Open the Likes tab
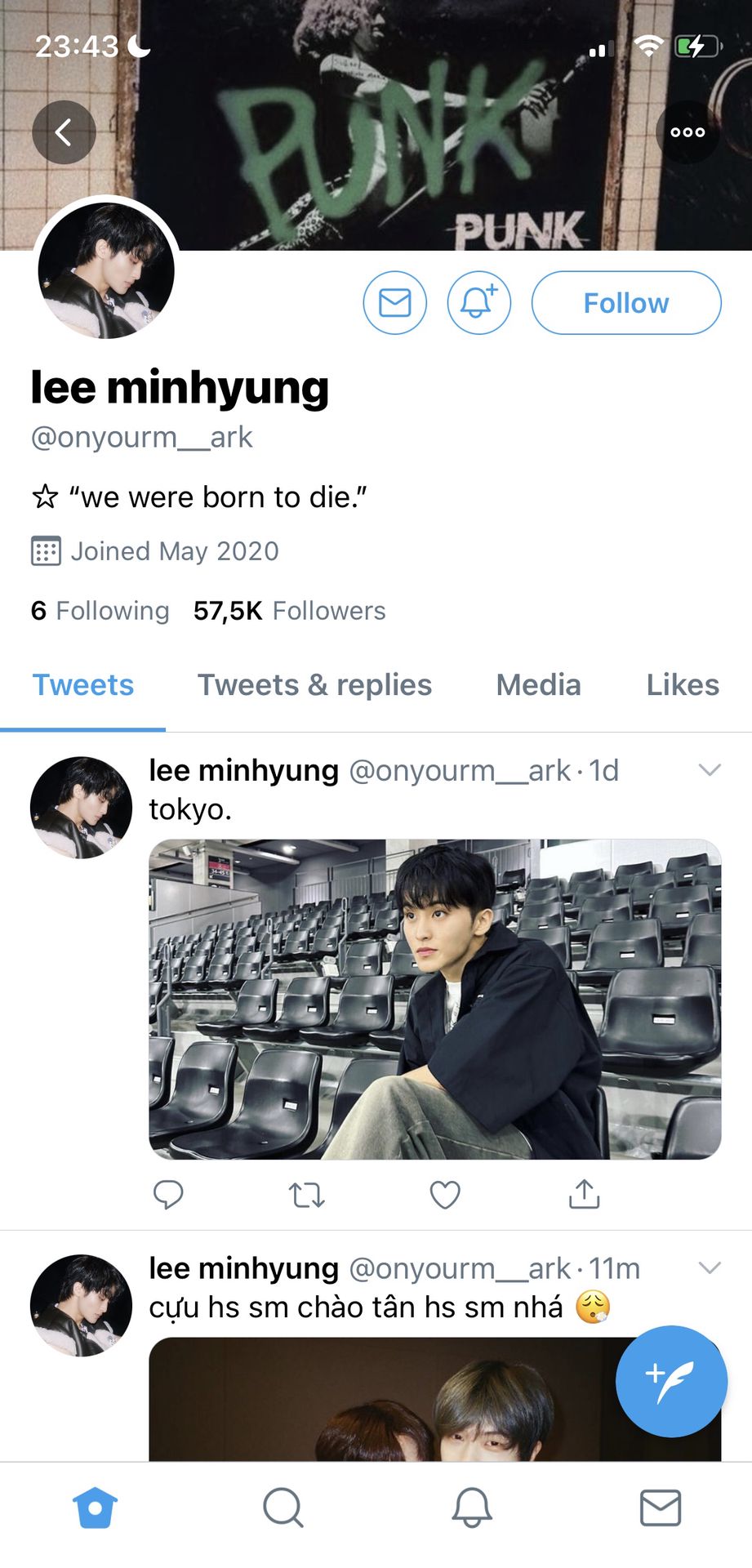This screenshot has width=752, height=1568. [683, 685]
